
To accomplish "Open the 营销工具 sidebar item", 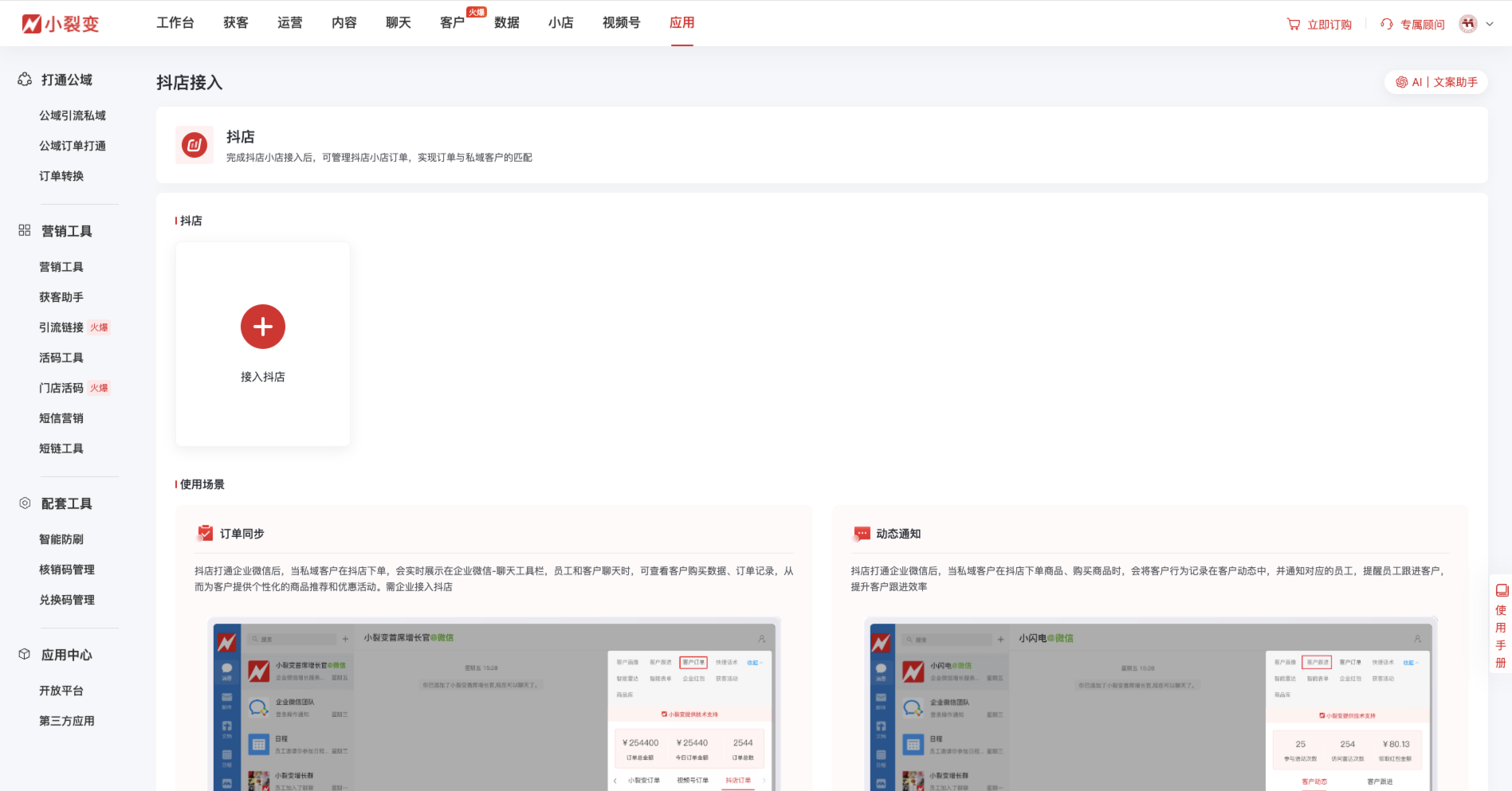I will [61, 267].
